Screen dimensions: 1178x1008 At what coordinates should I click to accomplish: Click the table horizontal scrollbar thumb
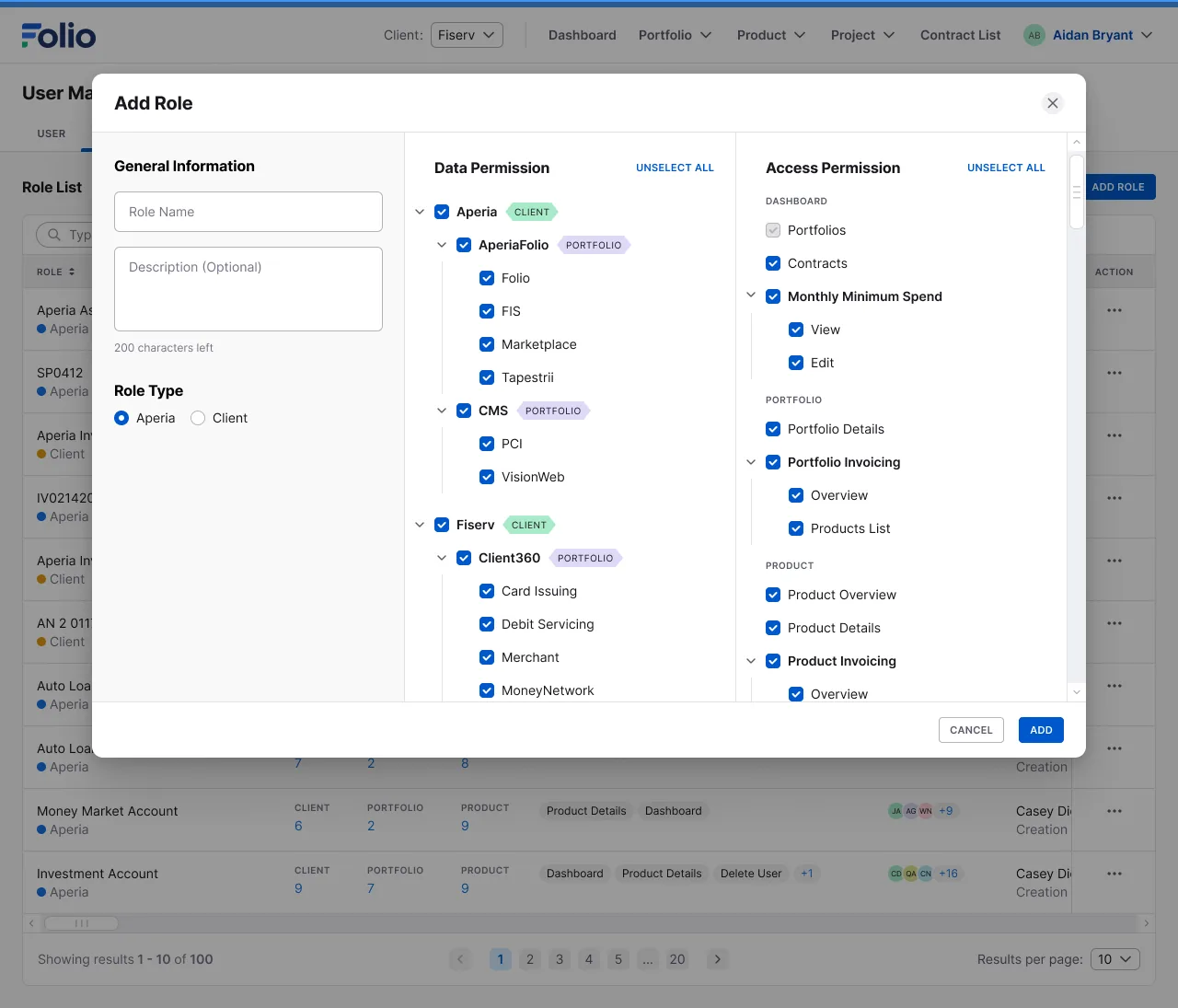[81, 923]
